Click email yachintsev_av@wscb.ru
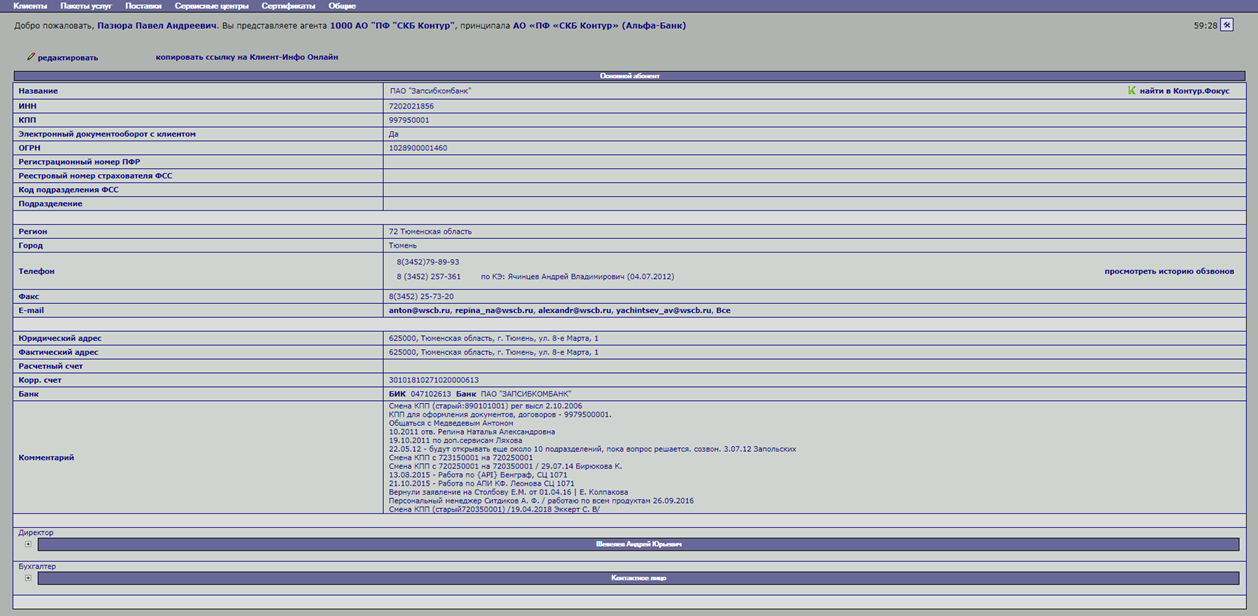This screenshot has width=1258, height=616. point(663,311)
